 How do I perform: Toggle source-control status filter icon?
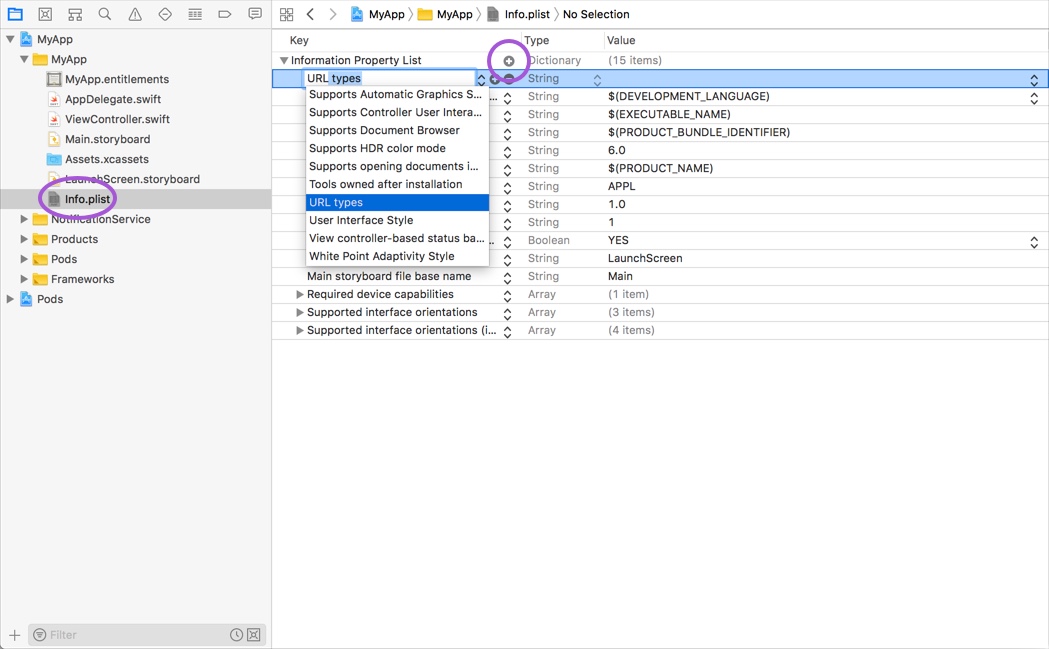[254, 635]
